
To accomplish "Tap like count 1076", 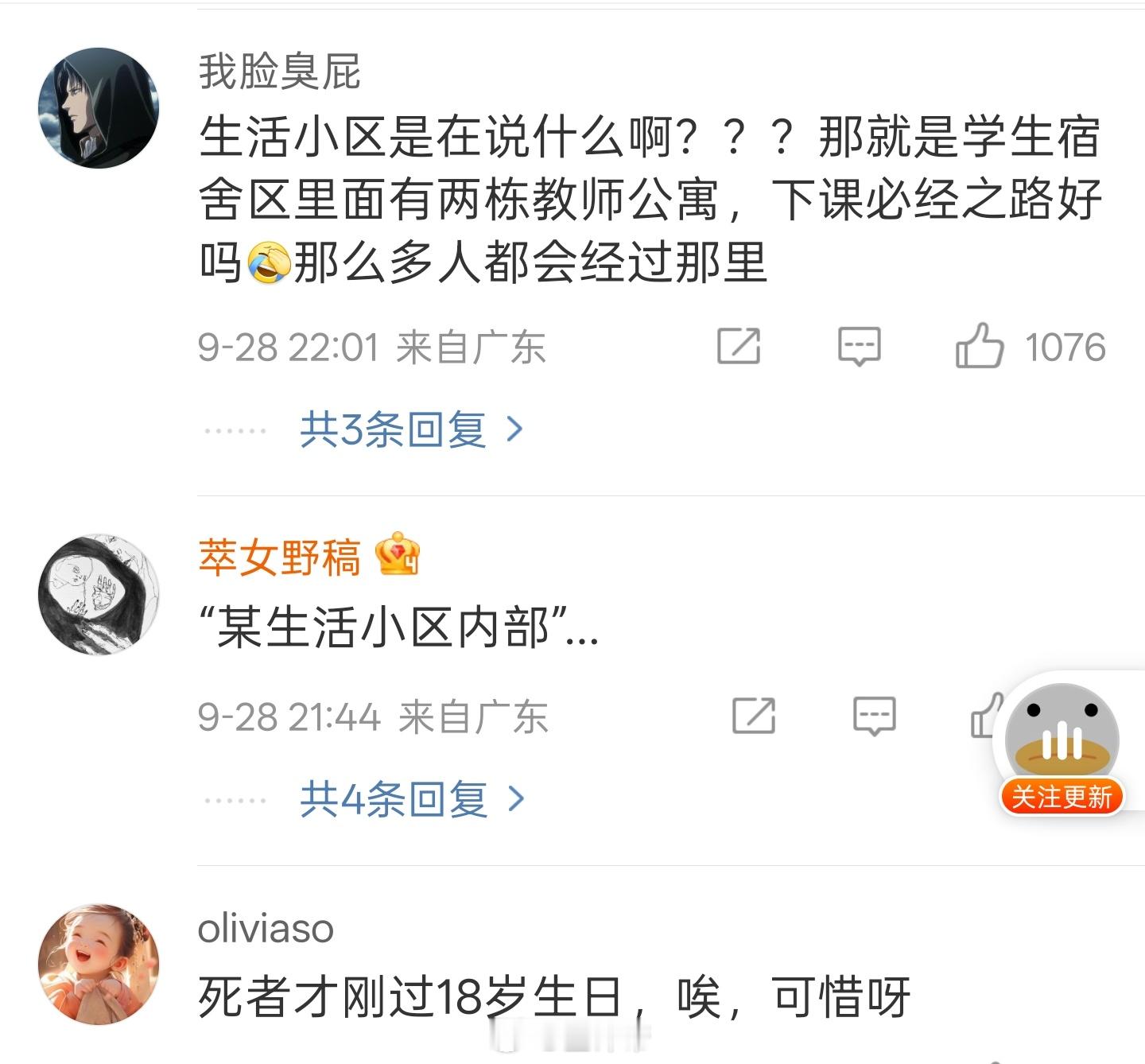I will click(1065, 348).
